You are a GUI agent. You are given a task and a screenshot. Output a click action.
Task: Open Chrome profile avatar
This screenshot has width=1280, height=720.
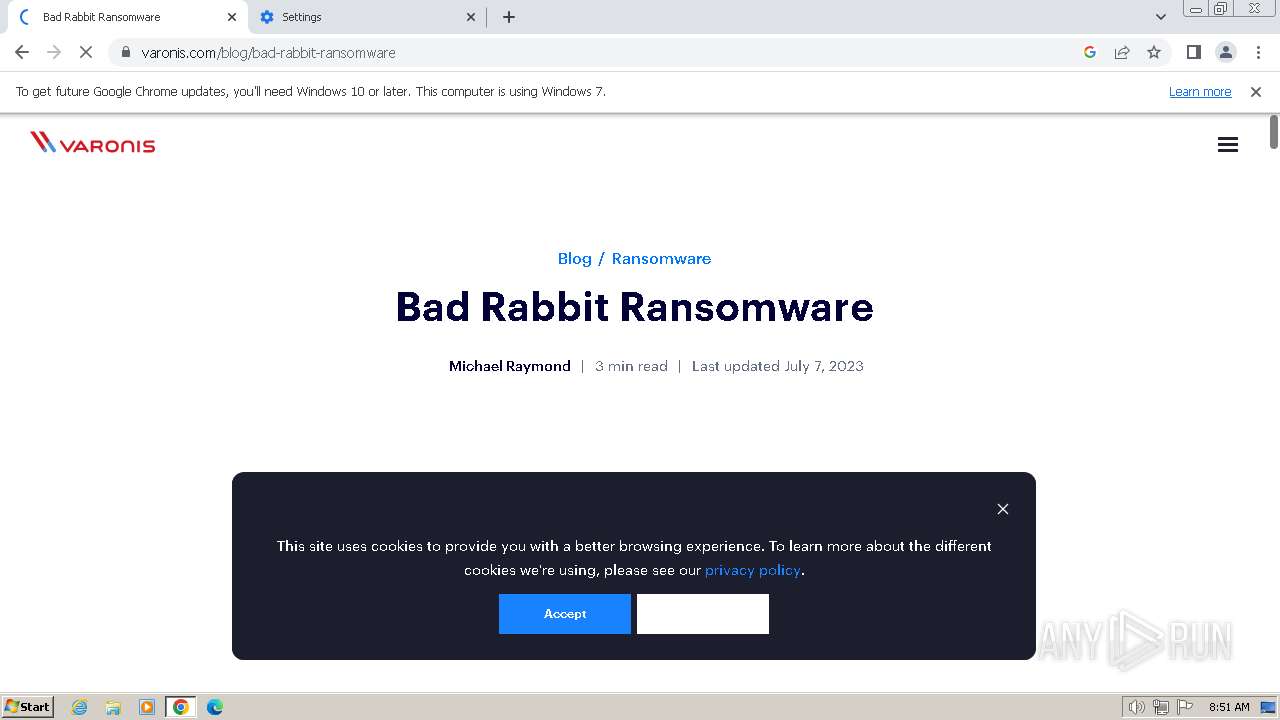coord(1226,52)
